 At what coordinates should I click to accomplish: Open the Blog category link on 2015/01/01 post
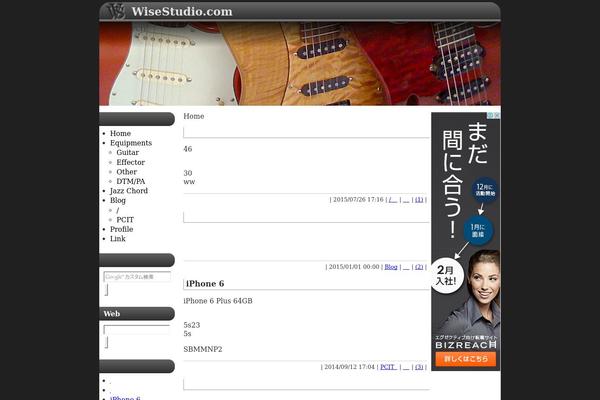click(x=391, y=267)
